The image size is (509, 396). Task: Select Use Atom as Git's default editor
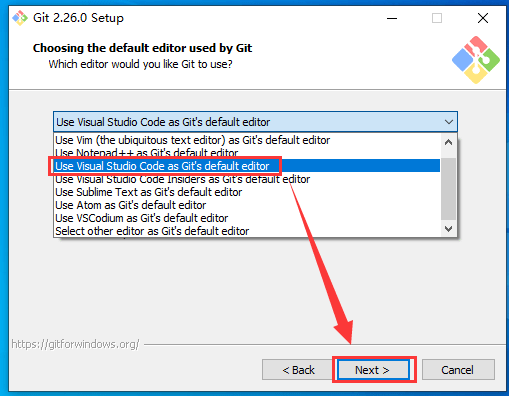[x=247, y=205]
